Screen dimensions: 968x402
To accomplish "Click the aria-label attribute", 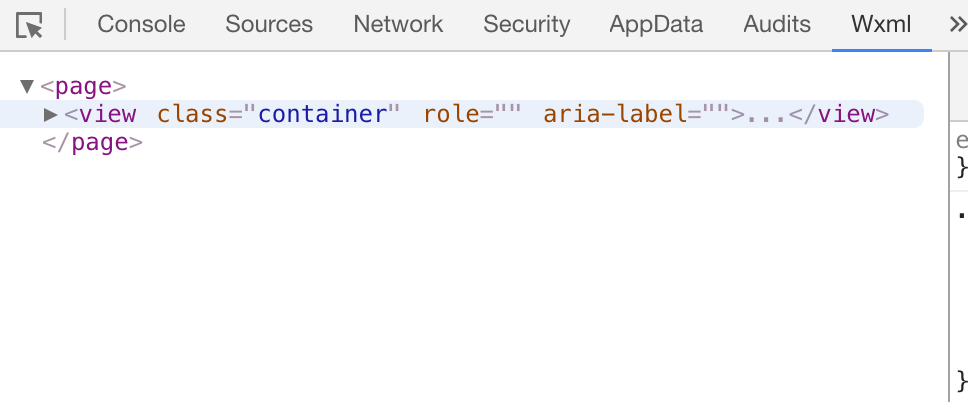I will [615, 114].
